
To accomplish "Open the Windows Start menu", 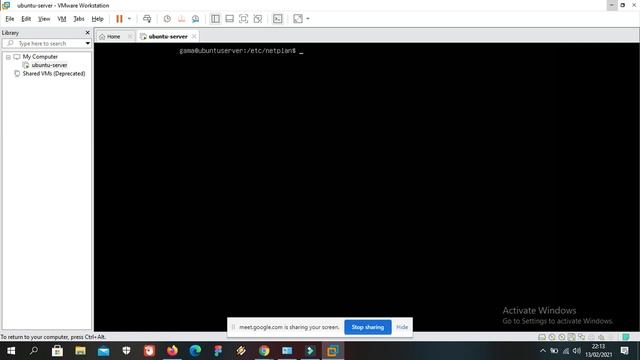I will pyautogui.click(x=11, y=351).
